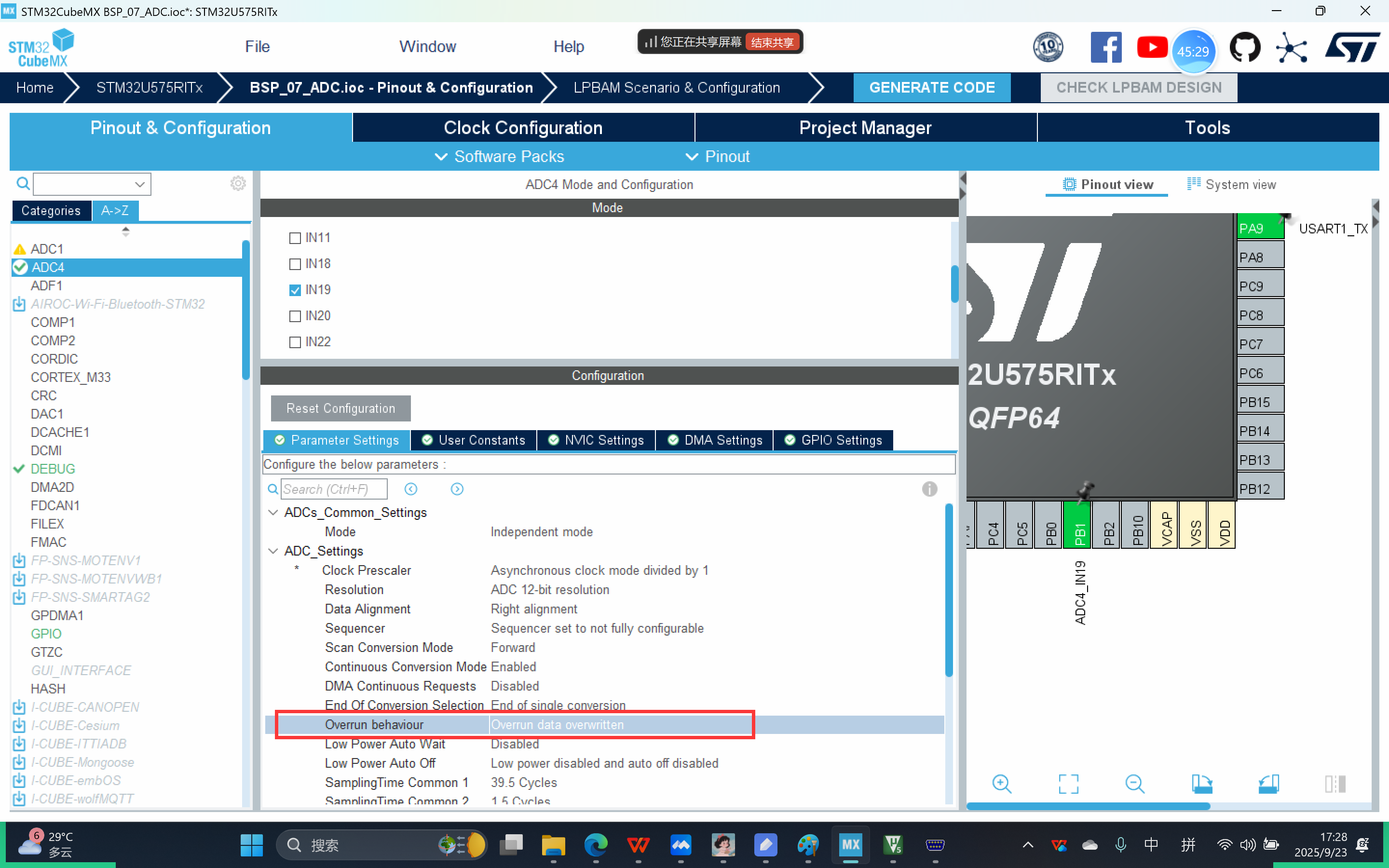Go to next search result arrow
The width and height of the screenshot is (1389, 868).
click(457, 489)
